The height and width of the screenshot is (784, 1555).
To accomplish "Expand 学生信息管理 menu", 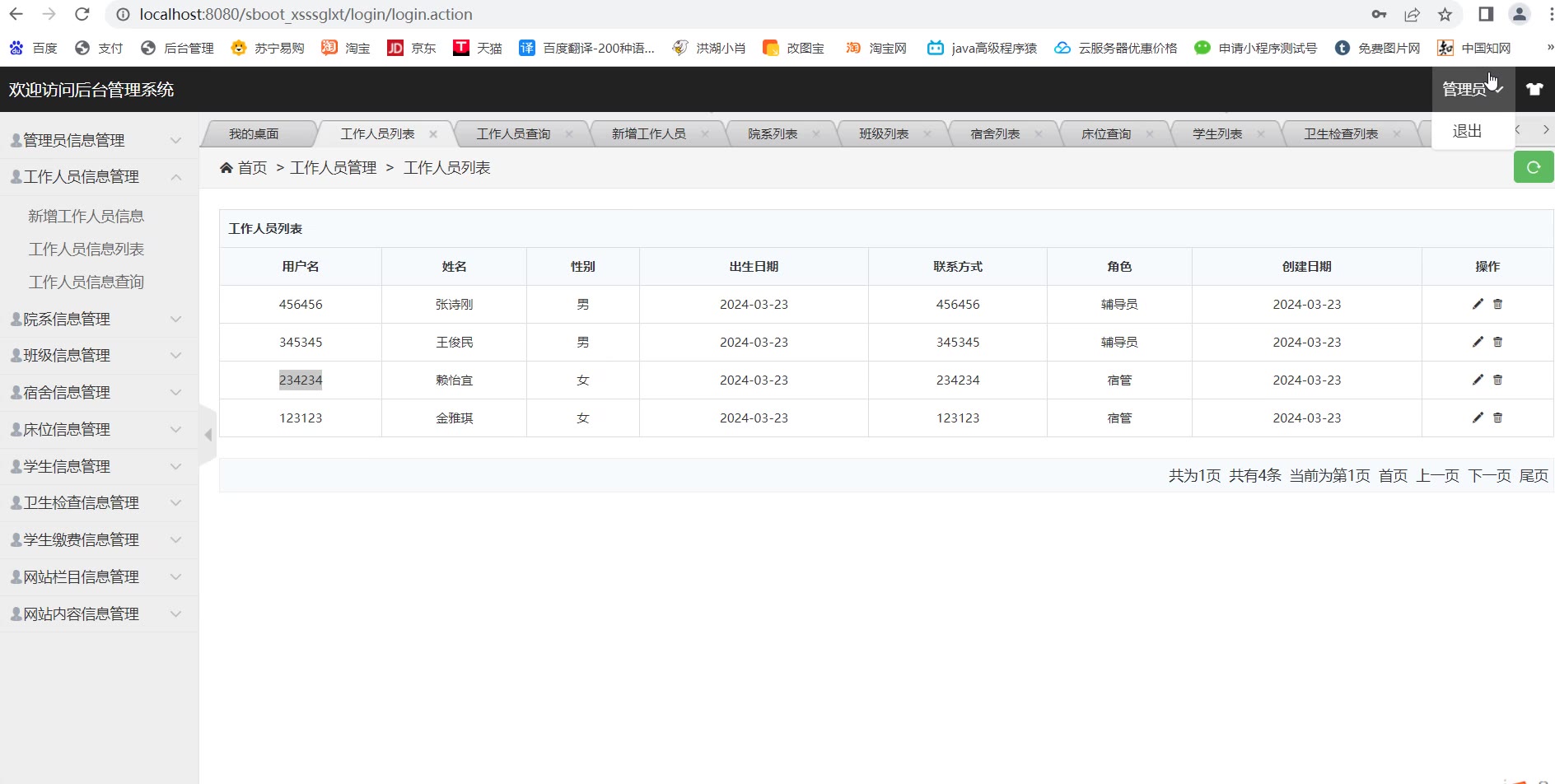I will (x=99, y=466).
